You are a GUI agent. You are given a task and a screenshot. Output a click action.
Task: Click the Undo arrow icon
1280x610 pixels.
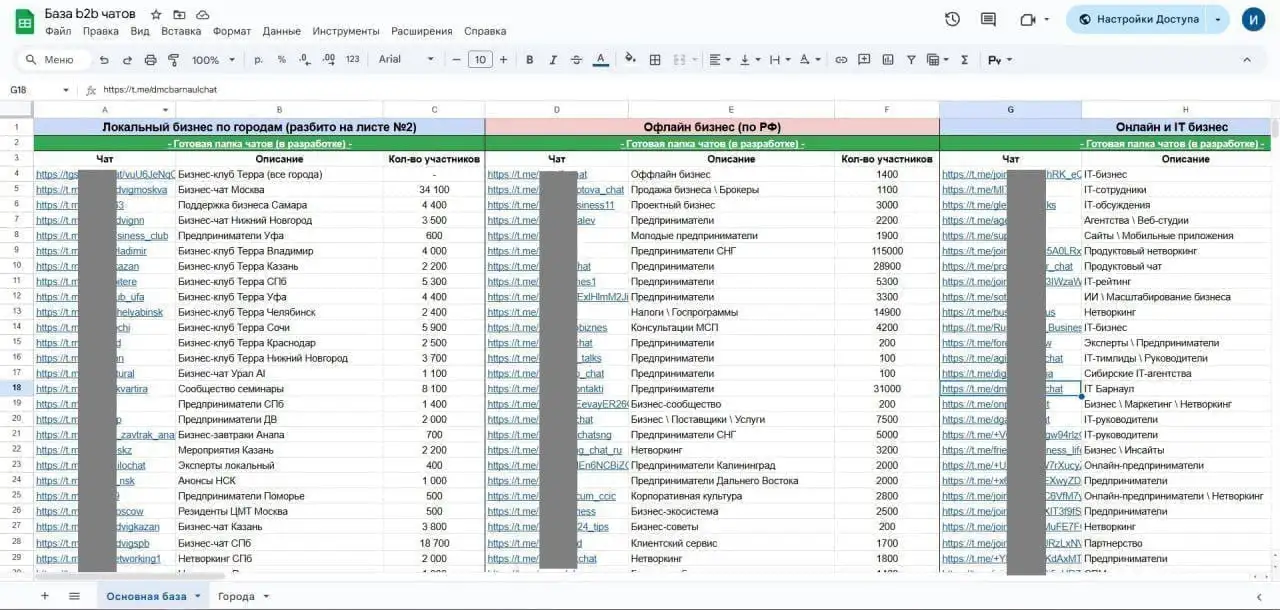point(104,60)
